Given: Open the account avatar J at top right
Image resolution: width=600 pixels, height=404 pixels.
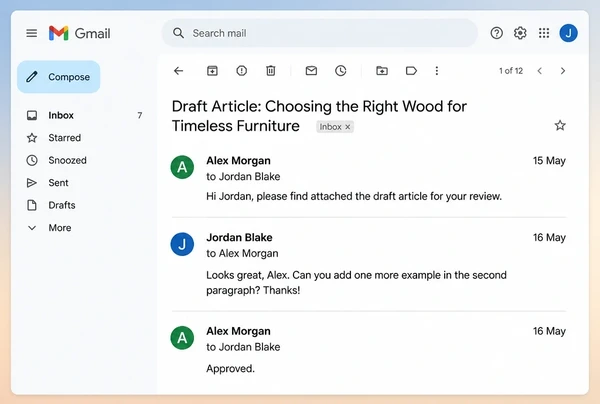Looking at the screenshot, I should pos(568,33).
